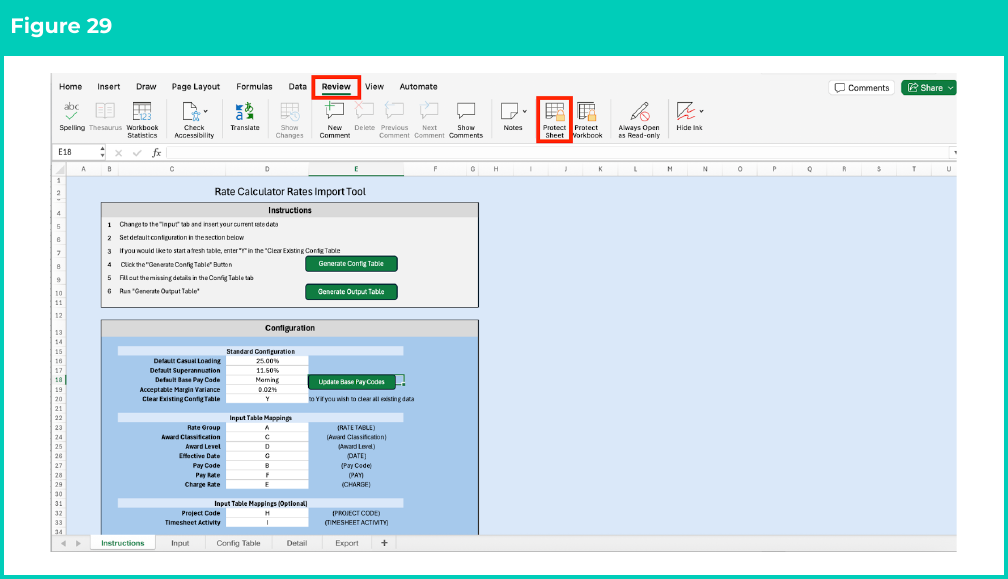Click the formula bar confirm checkmark
Screen dimensions: 1008x579
click(x=137, y=153)
